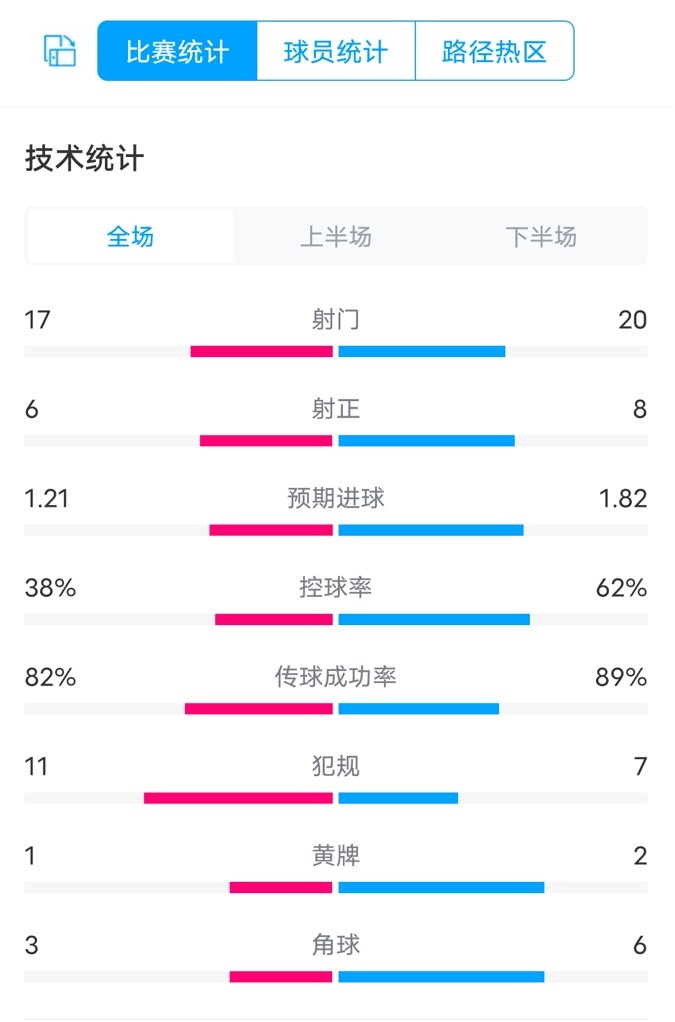Click the pitch layout icon at top left

click(x=60, y=51)
